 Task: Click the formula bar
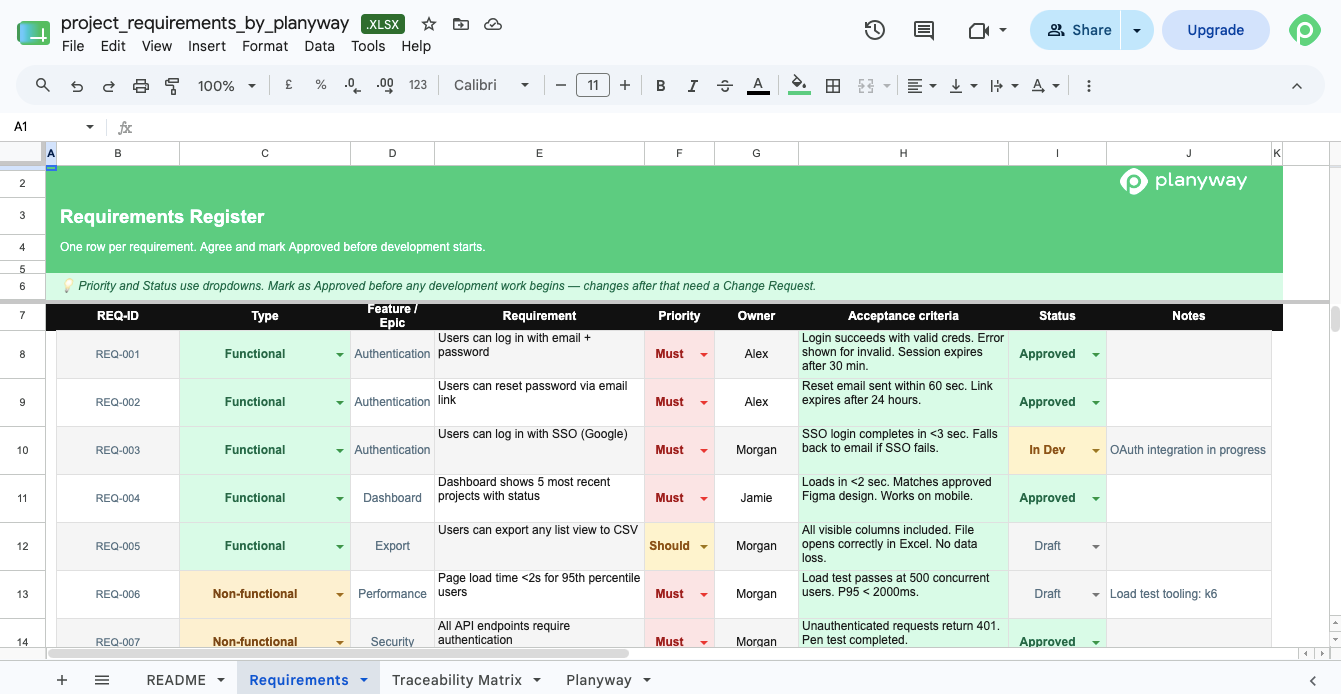pyautogui.click(x=735, y=127)
